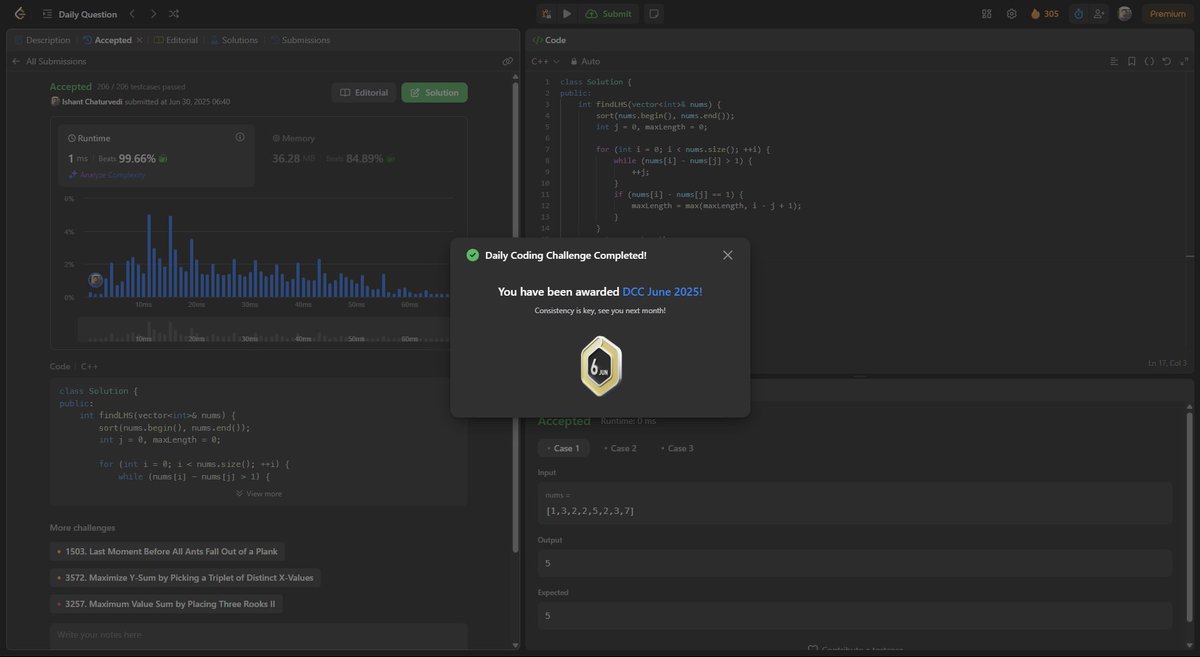Copy submission link icon

[508, 61]
